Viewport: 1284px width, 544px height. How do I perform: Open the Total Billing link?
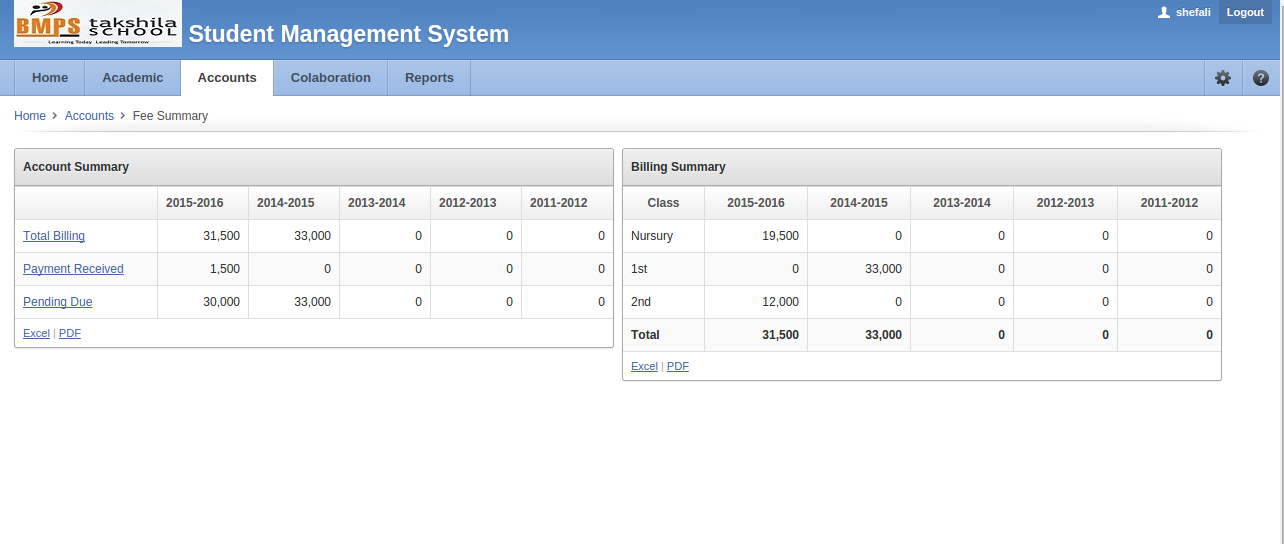pos(54,236)
